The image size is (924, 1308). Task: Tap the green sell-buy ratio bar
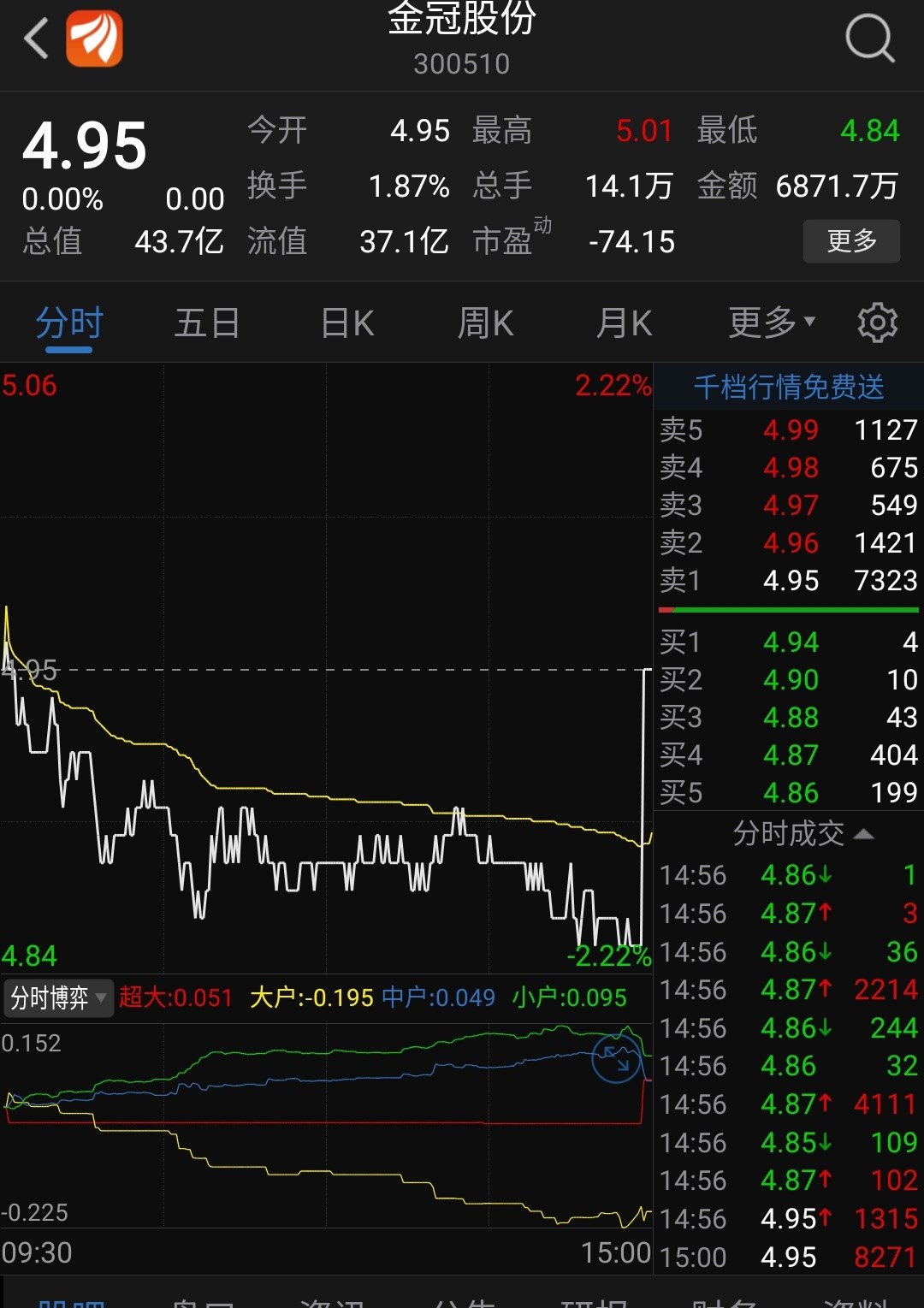[x=787, y=611]
